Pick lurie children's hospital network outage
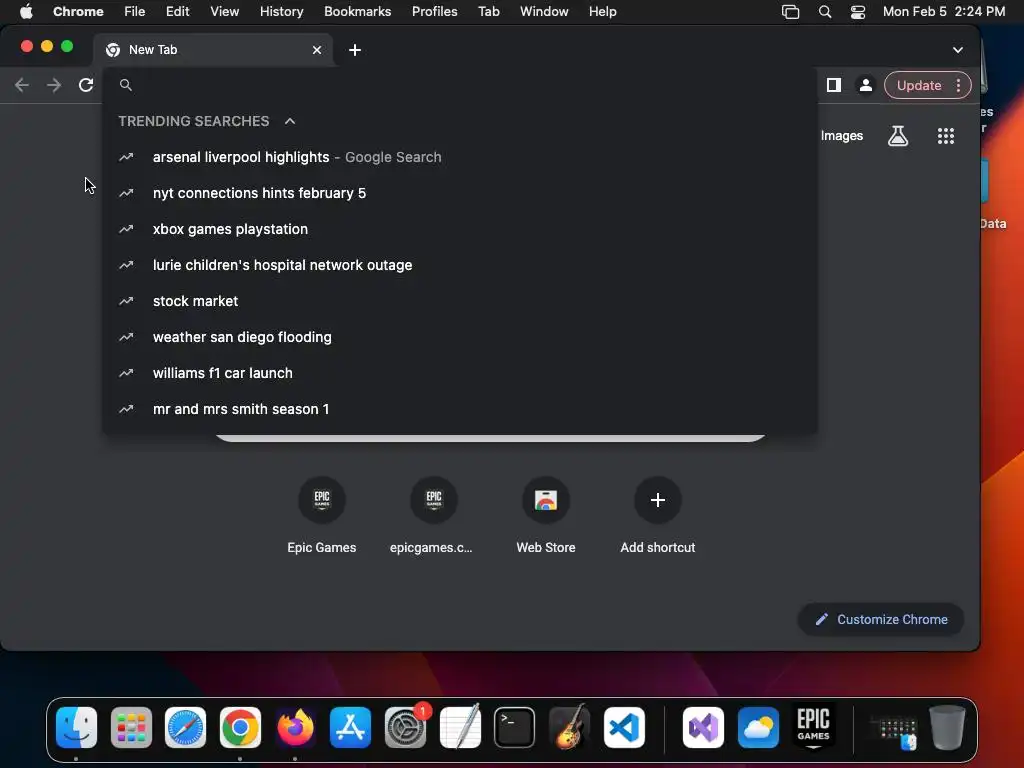The image size is (1024, 768). (460, 265)
